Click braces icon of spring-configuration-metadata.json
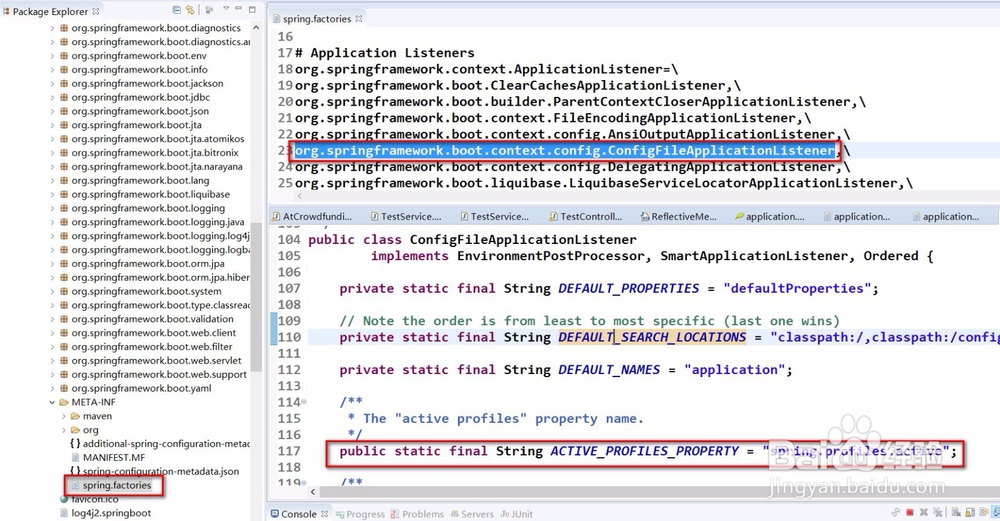Viewport: 1000px width, 521px height. pos(75,472)
